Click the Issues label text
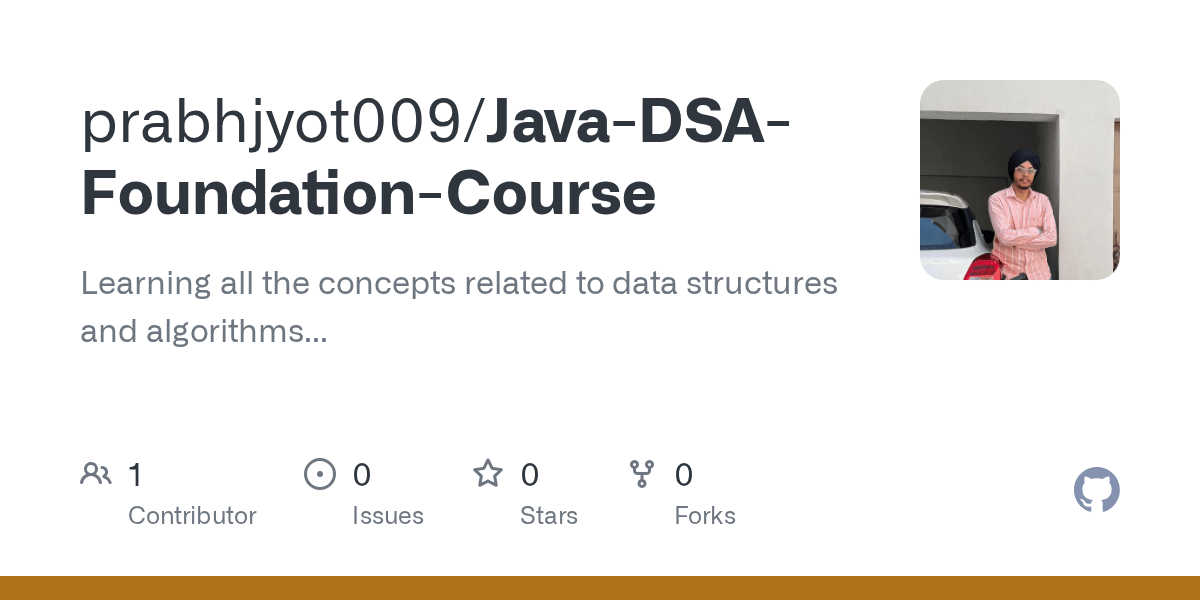The width and height of the screenshot is (1200, 600). 387,516
